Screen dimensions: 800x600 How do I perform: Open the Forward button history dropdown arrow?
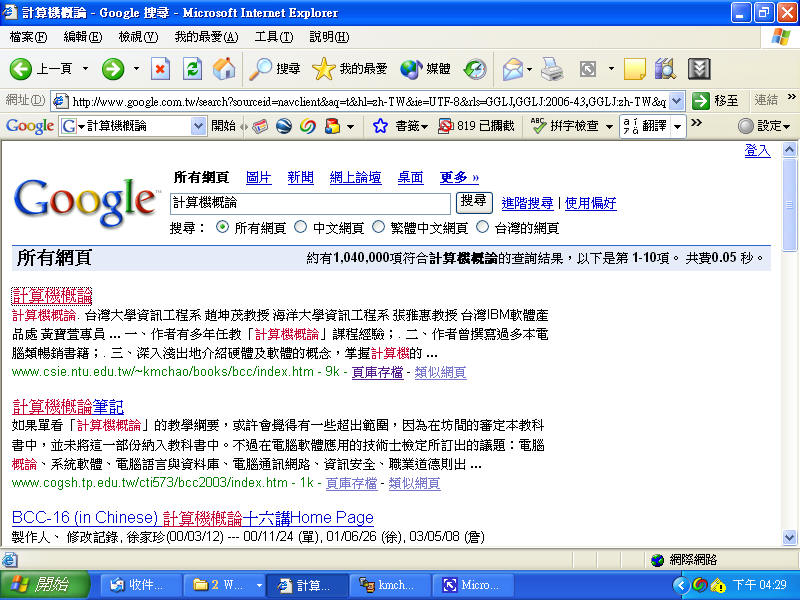tap(136, 69)
